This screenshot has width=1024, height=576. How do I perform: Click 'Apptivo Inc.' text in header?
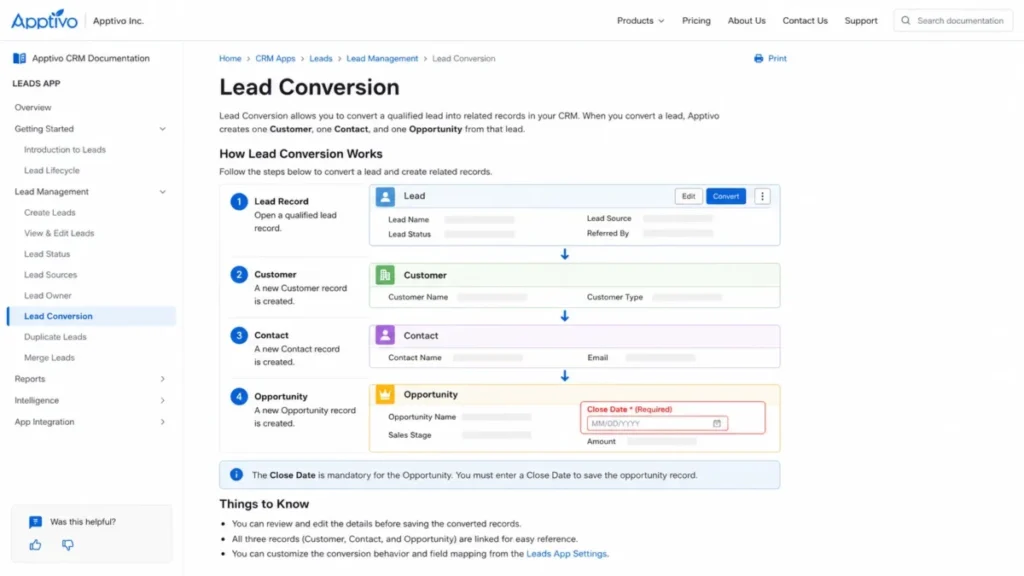coord(118,21)
